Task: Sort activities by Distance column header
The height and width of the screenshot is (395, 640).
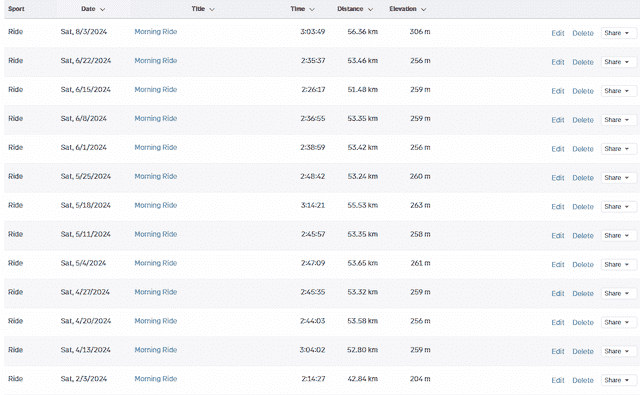Action: (355, 9)
